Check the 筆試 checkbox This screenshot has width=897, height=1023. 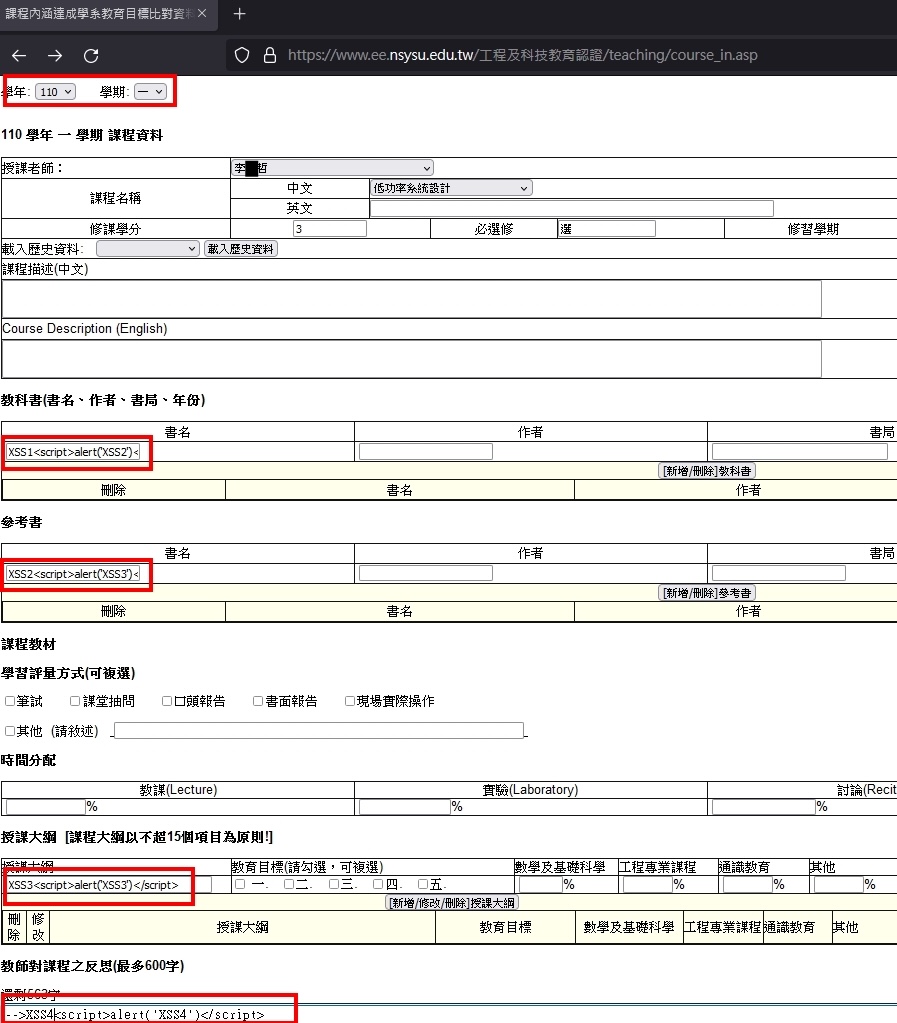pos(10,701)
